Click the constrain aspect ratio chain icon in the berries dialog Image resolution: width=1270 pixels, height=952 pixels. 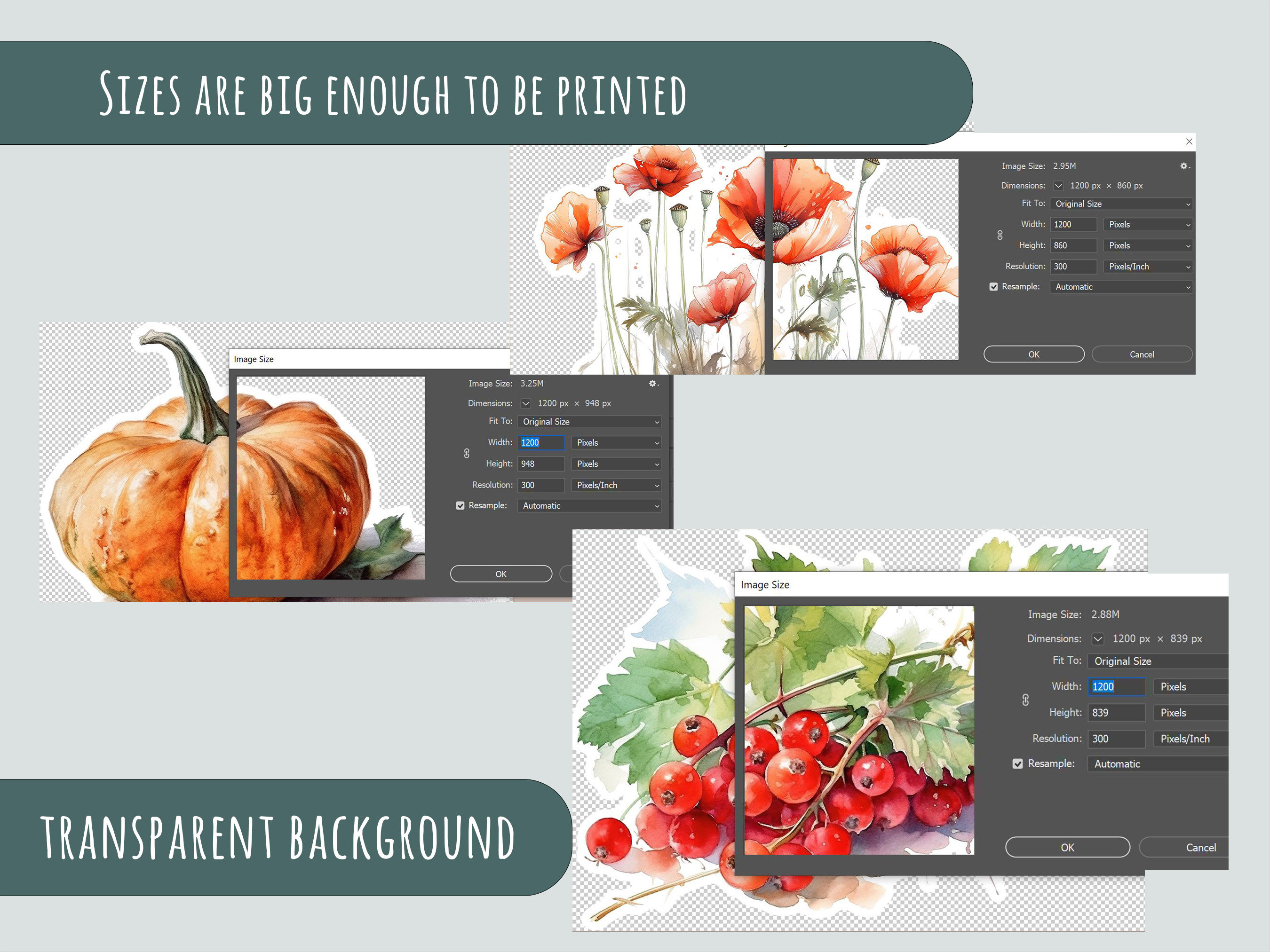pyautogui.click(x=1025, y=700)
